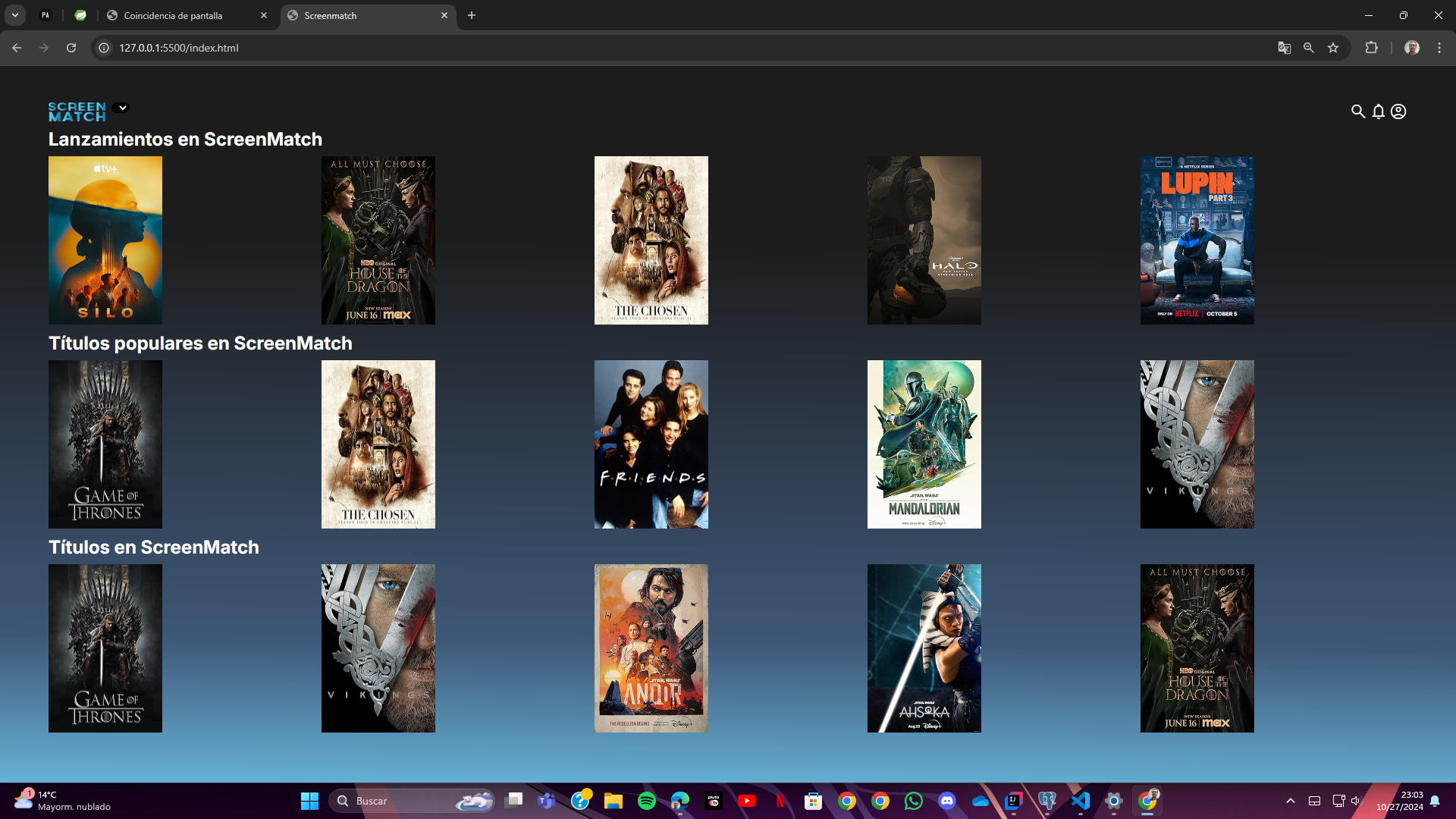Open The Chosen poster under Lanzamientos

(651, 240)
